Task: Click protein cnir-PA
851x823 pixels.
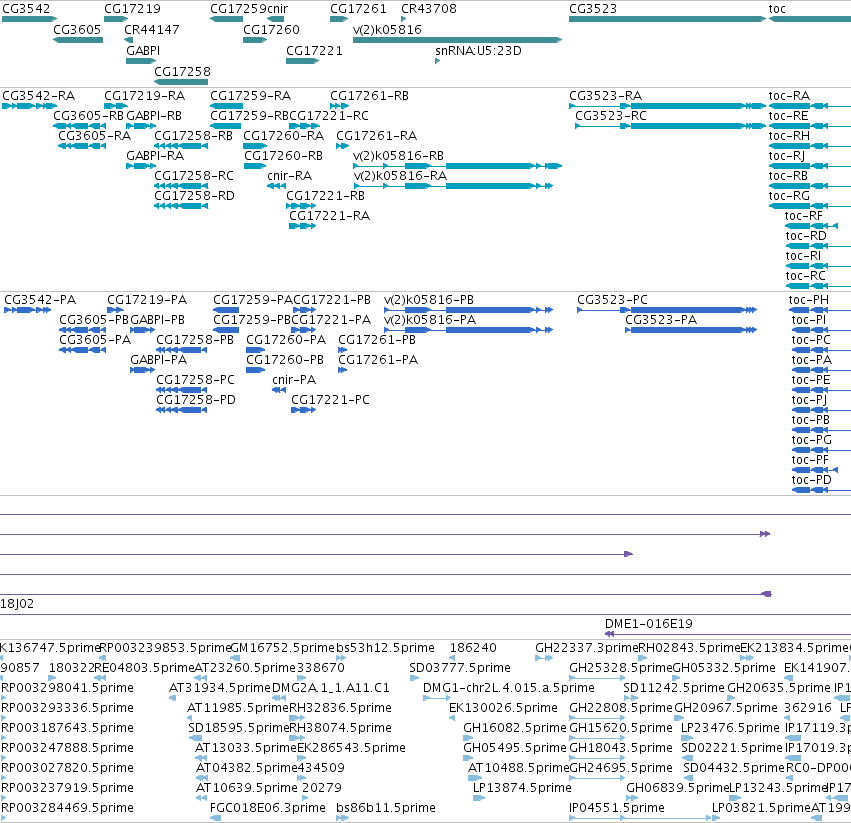Action: [x=294, y=381]
